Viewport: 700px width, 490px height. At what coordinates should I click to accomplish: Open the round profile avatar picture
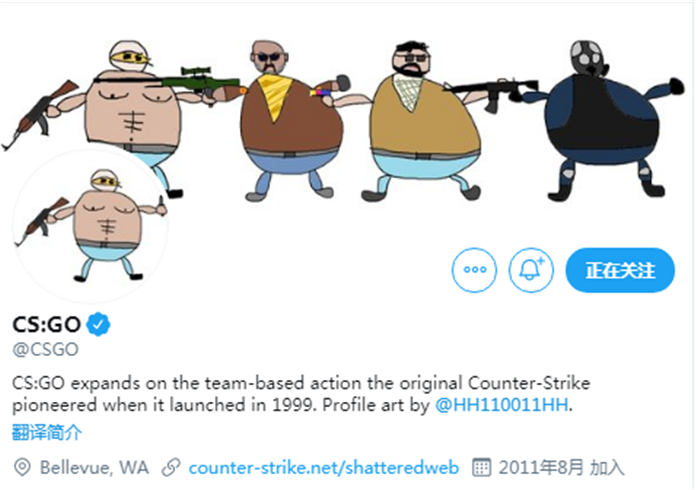pos(91,224)
